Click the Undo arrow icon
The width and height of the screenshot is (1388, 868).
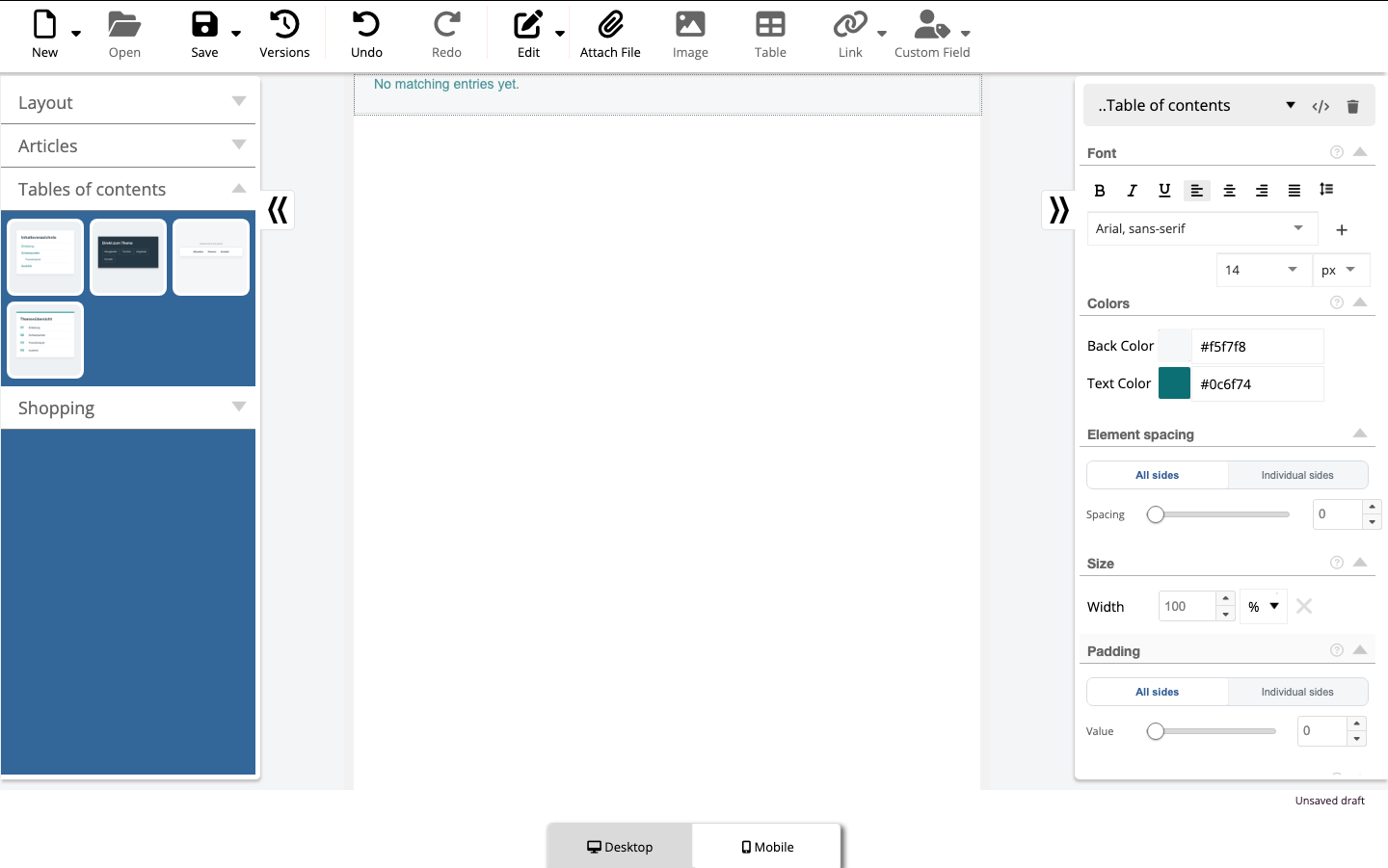366,24
